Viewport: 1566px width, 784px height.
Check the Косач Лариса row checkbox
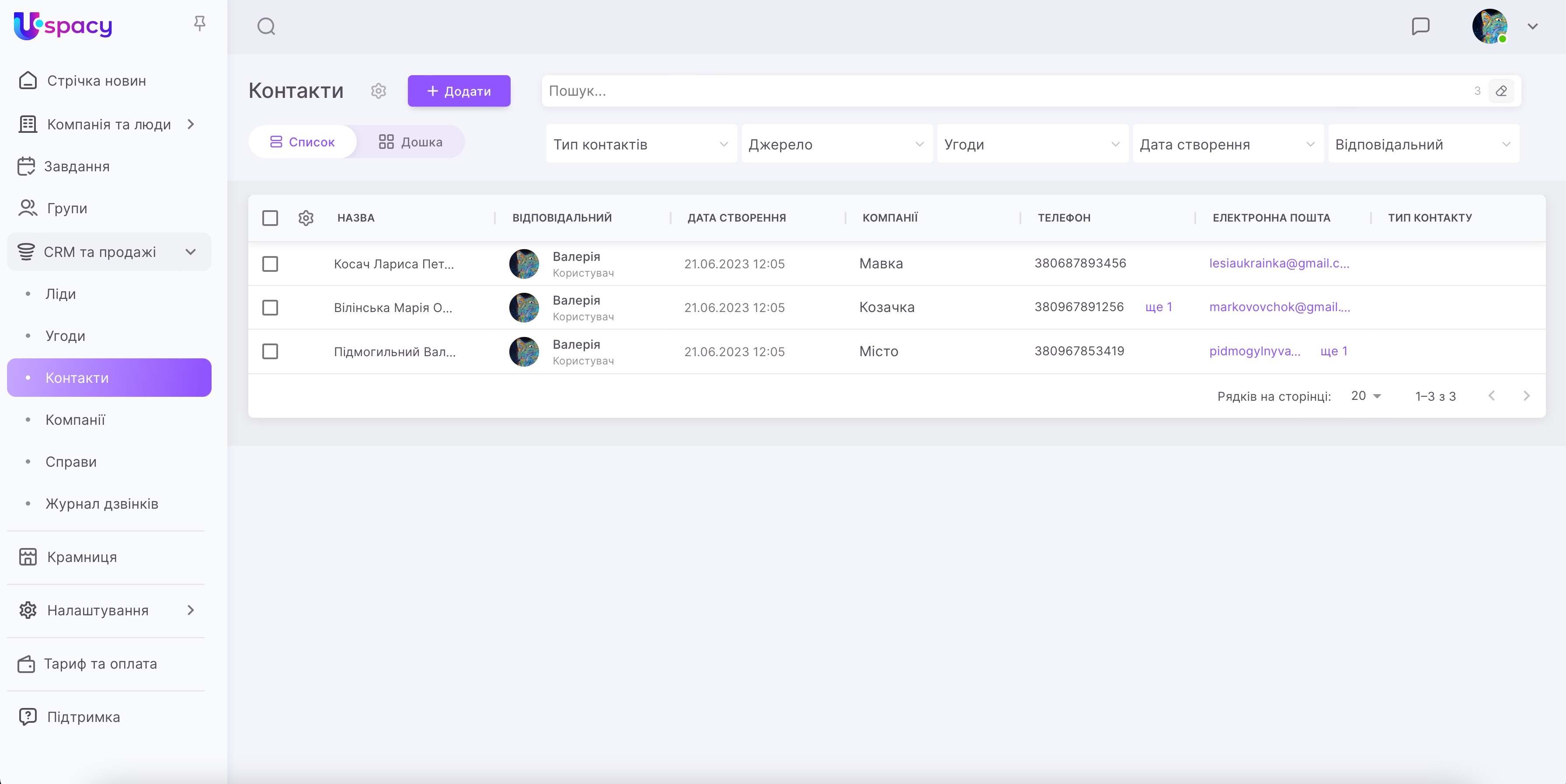point(270,264)
